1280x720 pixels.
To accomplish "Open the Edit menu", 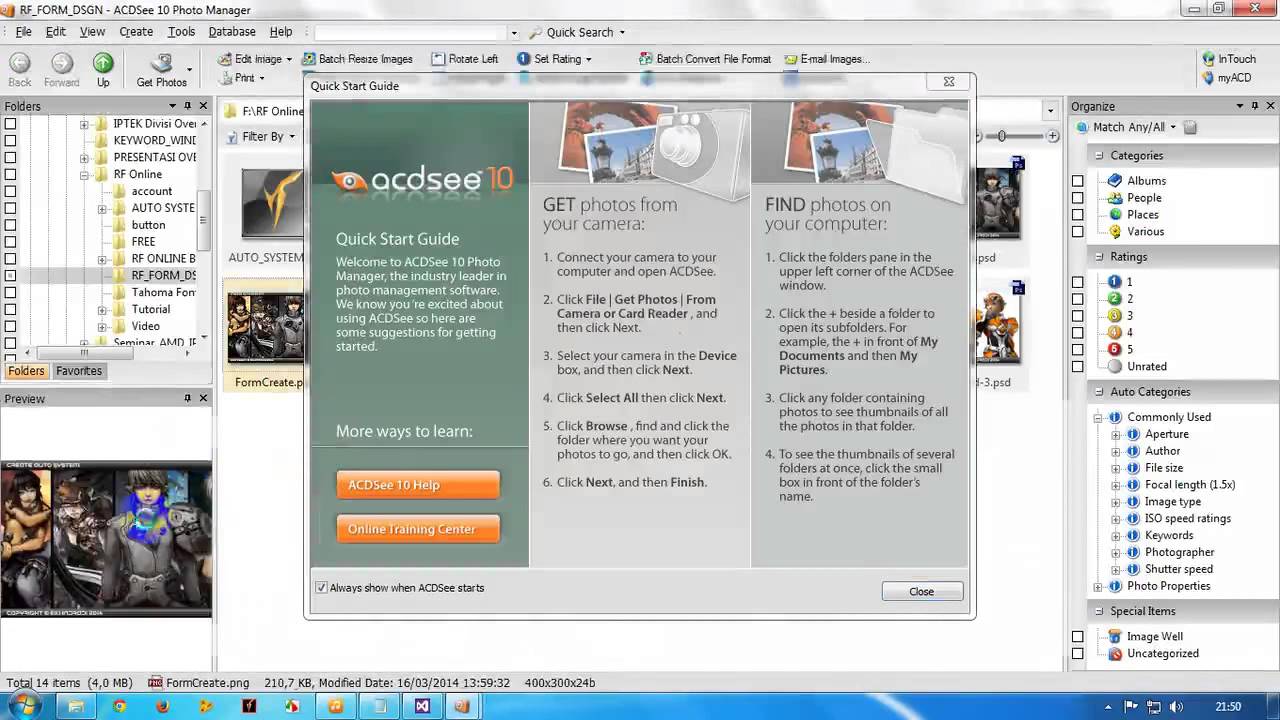I will click(x=55, y=32).
